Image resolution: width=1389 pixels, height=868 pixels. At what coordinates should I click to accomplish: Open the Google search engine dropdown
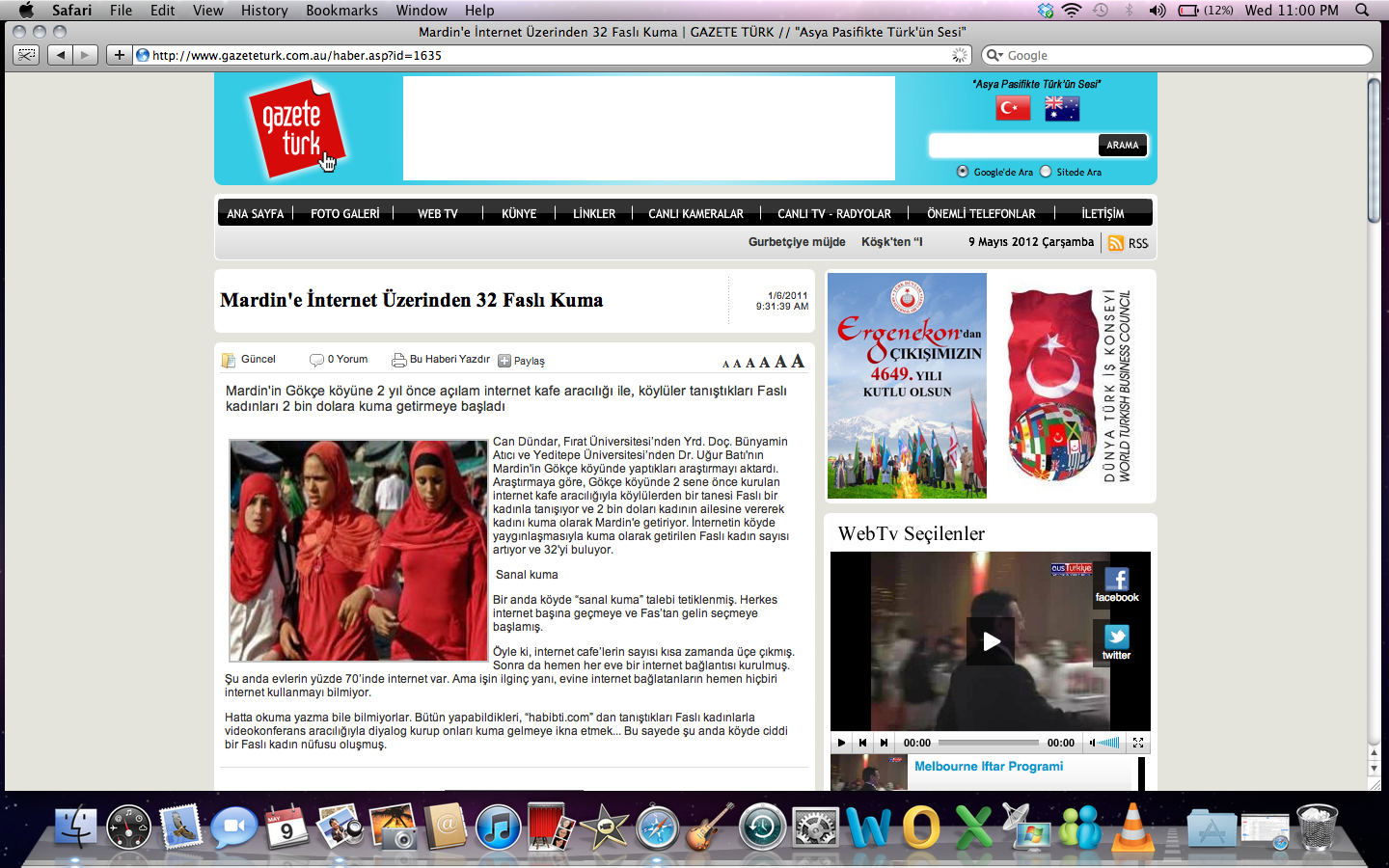[x=994, y=56]
